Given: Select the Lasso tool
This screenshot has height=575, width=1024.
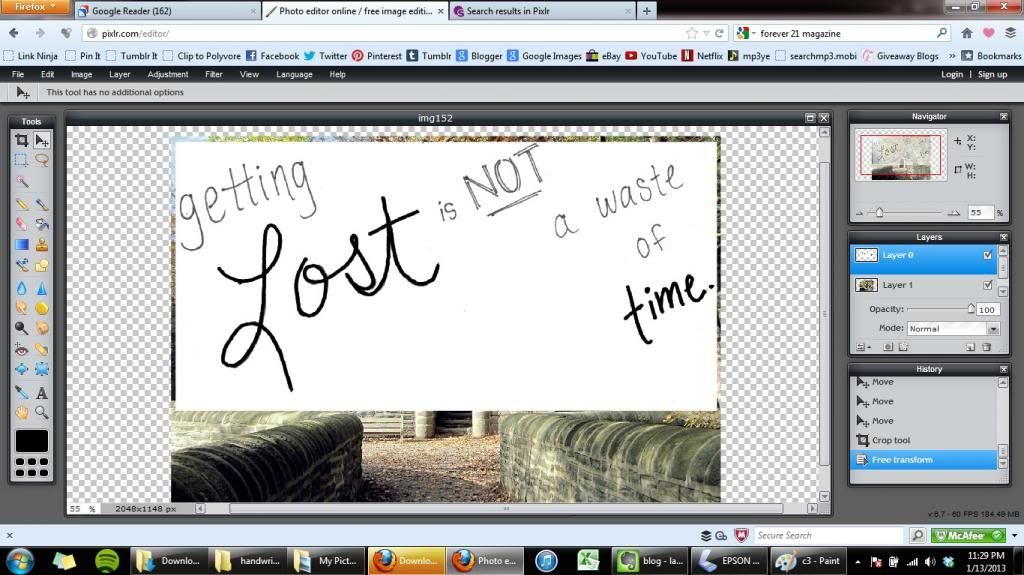Looking at the screenshot, I should (x=42, y=160).
